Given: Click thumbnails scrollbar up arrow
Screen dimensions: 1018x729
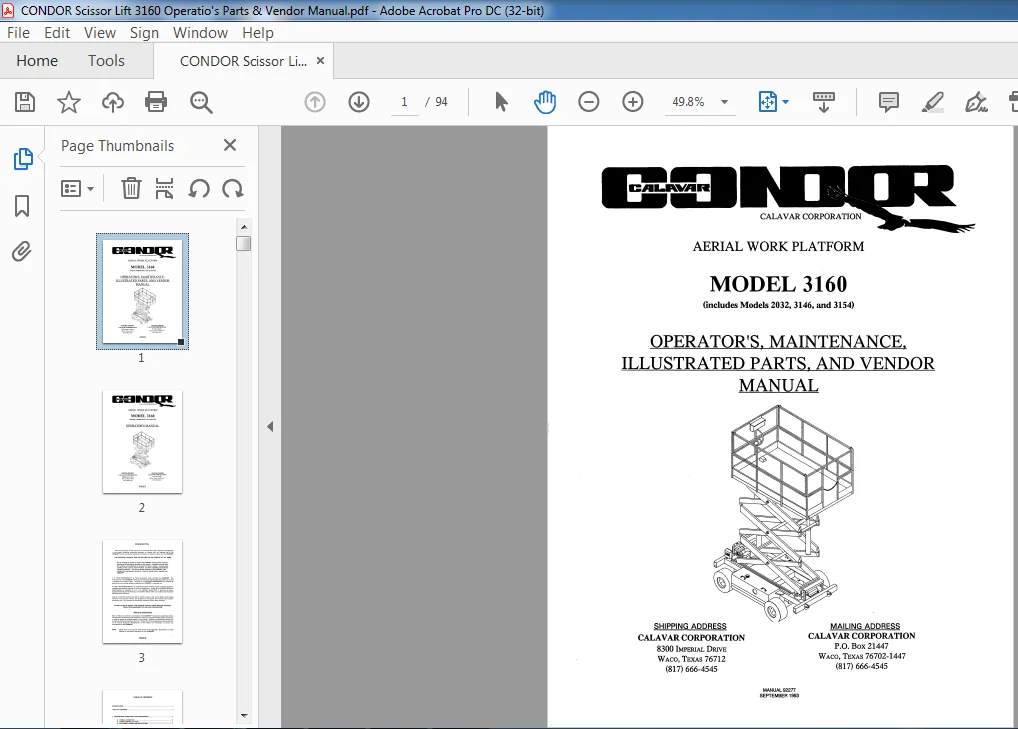Looking at the screenshot, I should [244, 227].
